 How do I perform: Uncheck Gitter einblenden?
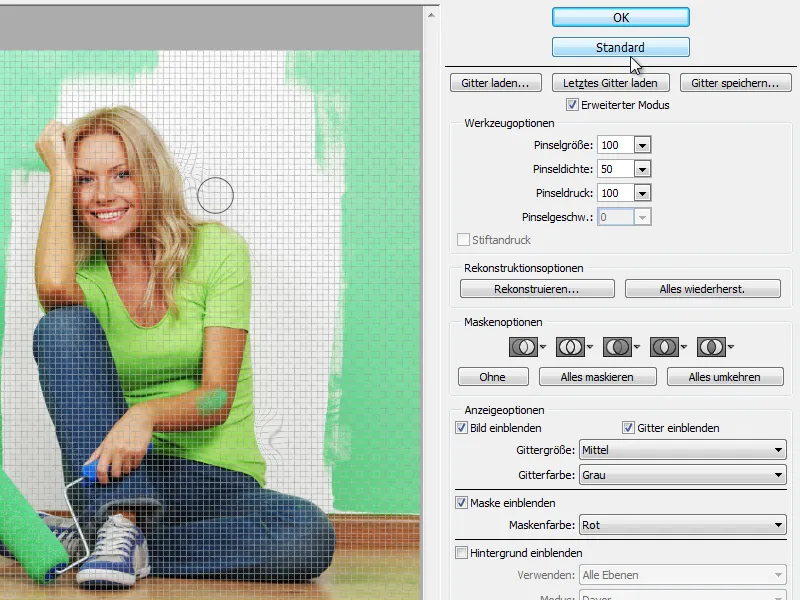click(628, 428)
